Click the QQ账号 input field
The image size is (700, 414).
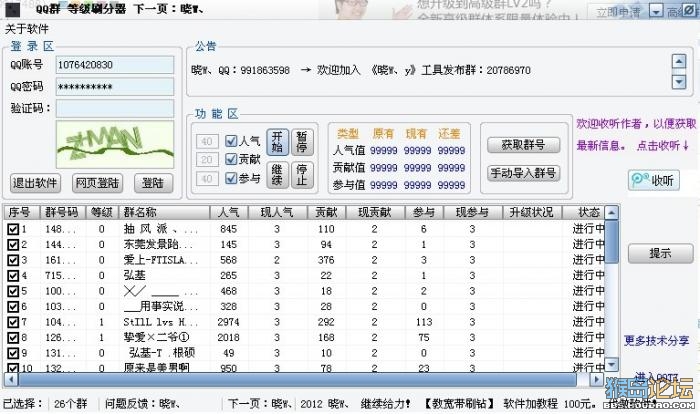115,65
